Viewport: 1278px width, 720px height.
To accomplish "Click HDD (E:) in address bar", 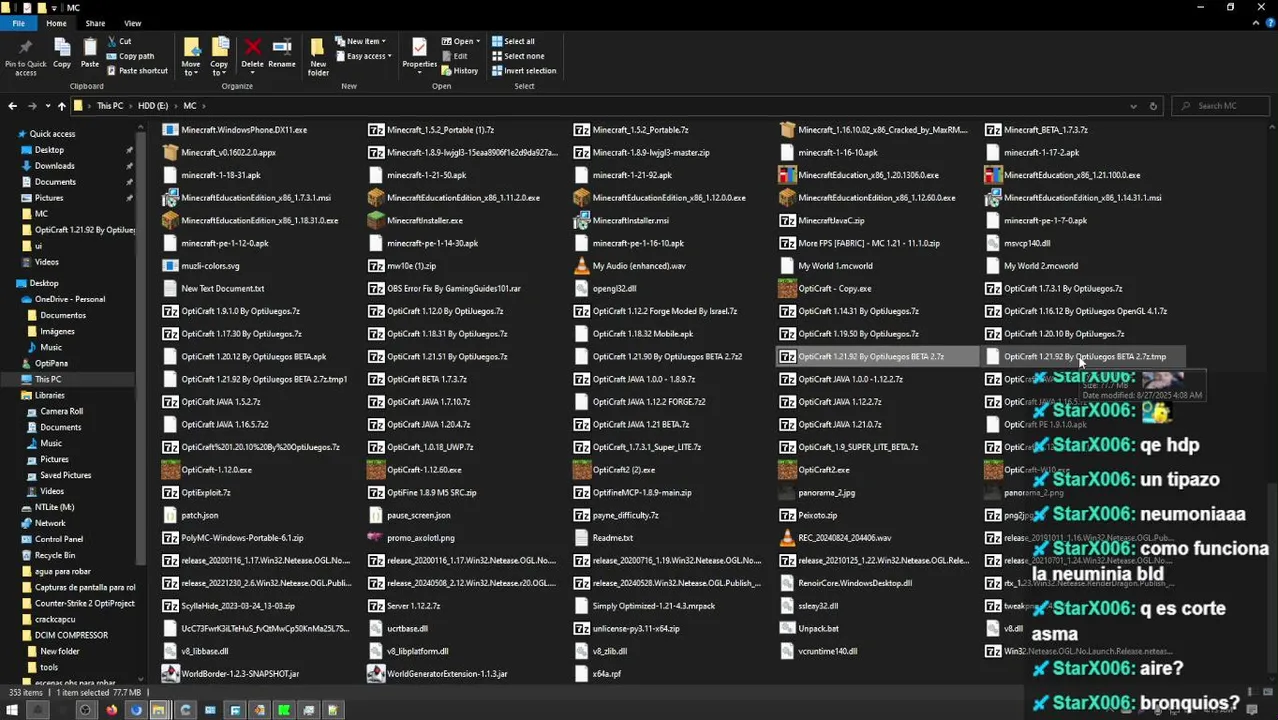I will pos(152,105).
